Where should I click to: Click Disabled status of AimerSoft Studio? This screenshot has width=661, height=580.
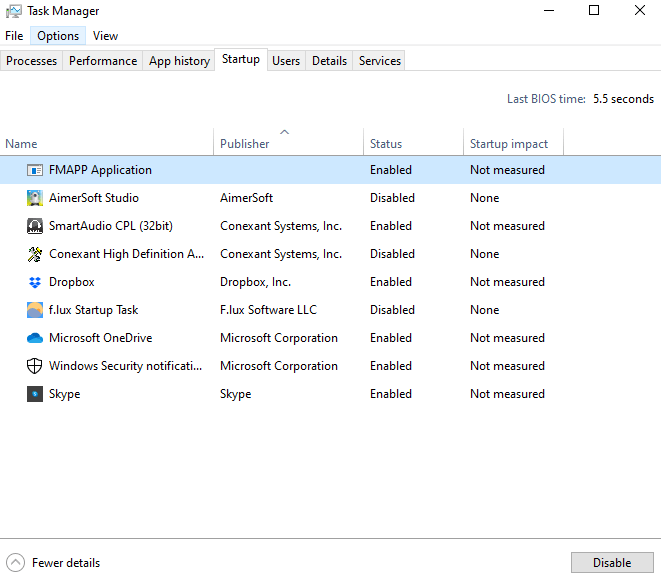tap(392, 198)
